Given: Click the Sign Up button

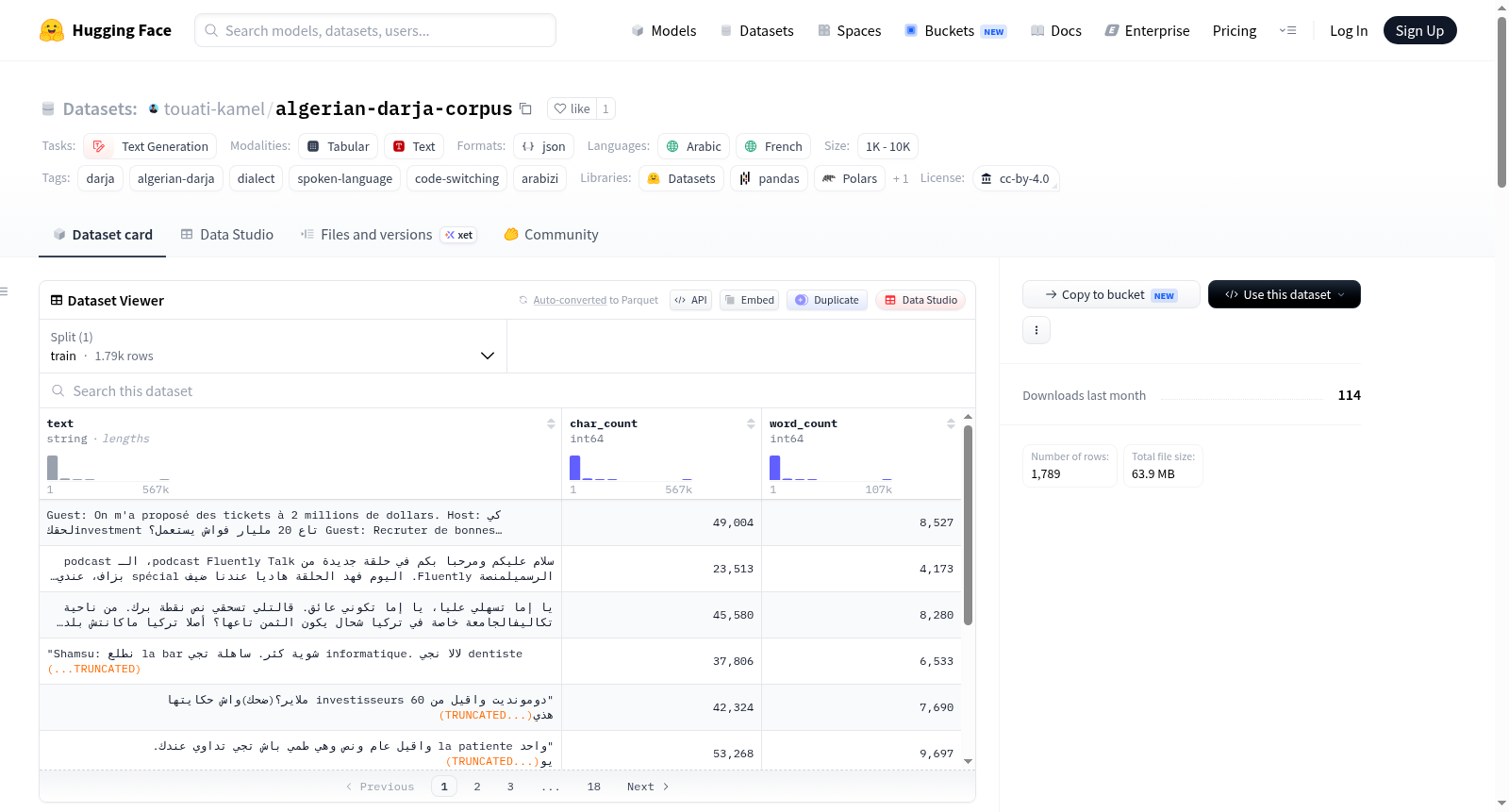Looking at the screenshot, I should (1420, 30).
